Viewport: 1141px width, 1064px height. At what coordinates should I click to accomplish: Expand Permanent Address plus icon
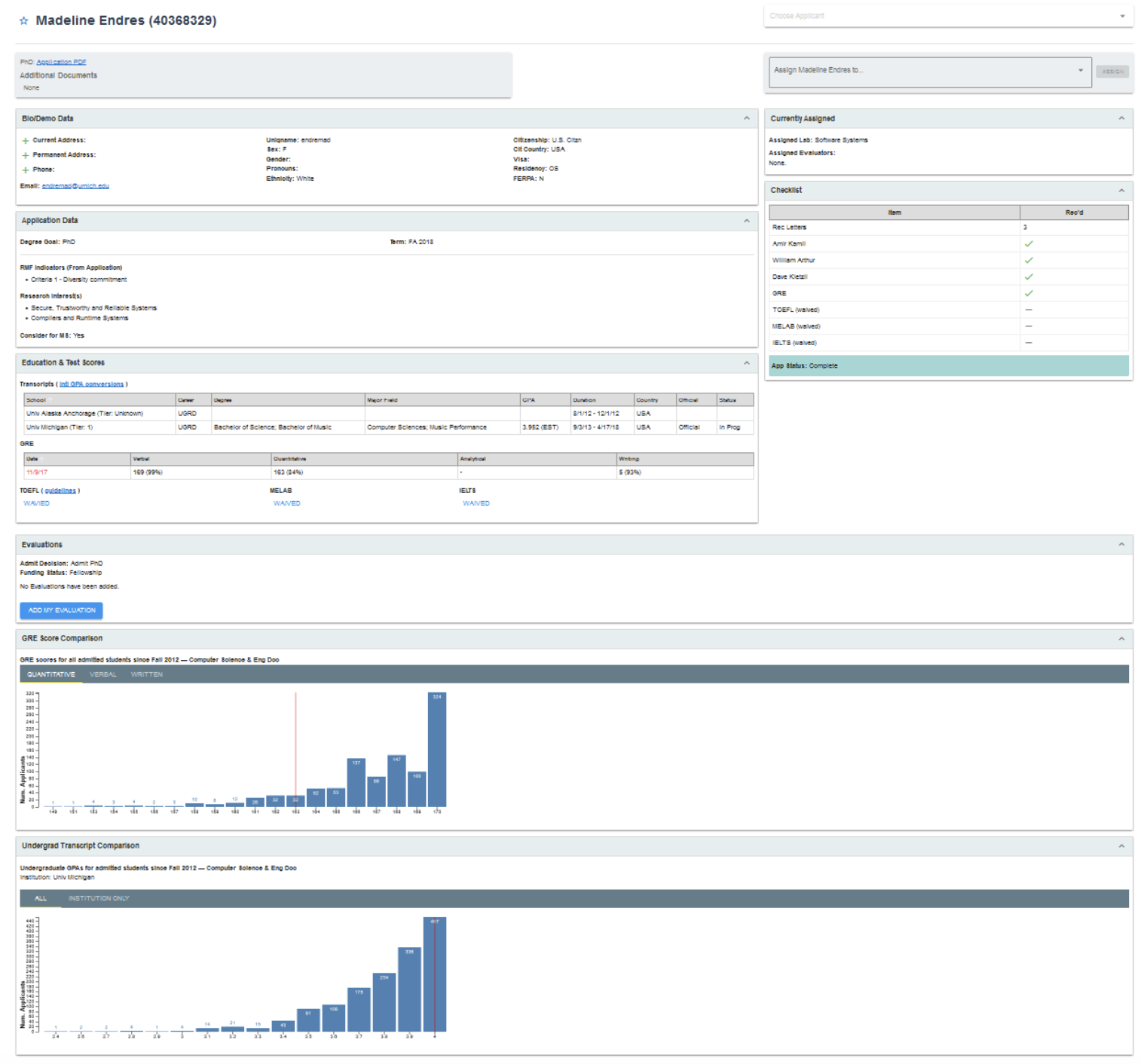(x=26, y=155)
